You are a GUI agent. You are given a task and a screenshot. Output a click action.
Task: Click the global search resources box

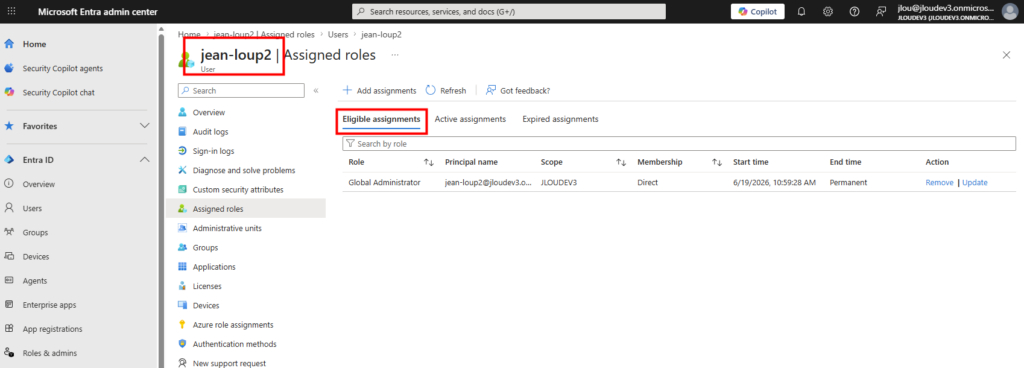pos(509,12)
